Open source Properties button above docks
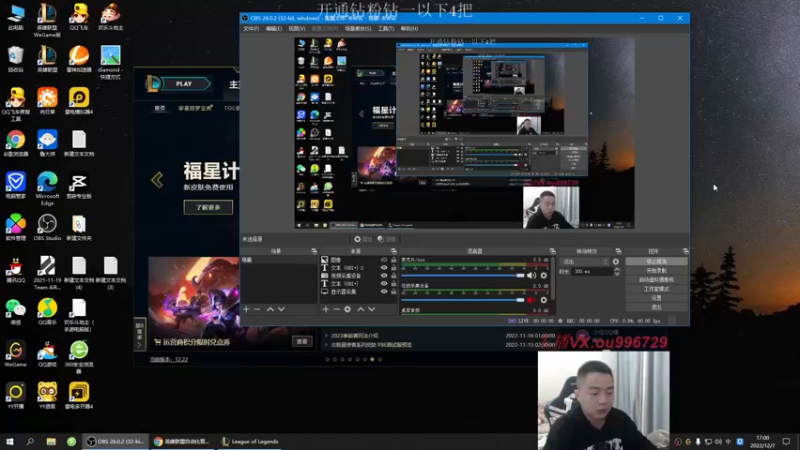Viewport: 800px width, 450px height. point(363,239)
